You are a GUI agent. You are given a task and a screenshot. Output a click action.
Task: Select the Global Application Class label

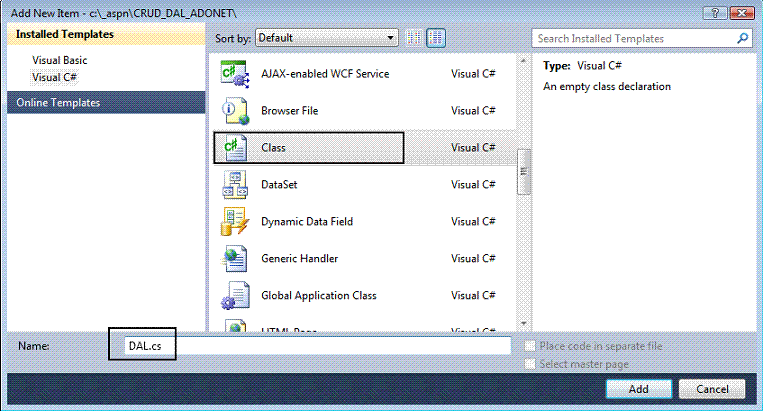point(319,296)
